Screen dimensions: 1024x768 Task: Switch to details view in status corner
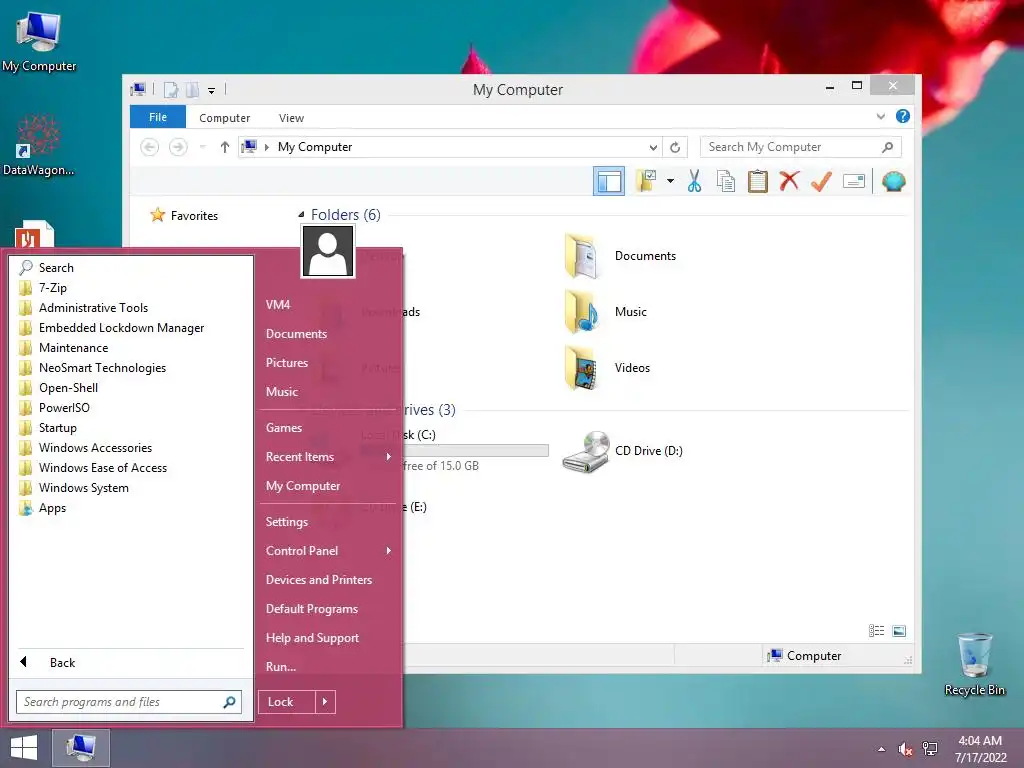click(x=876, y=631)
